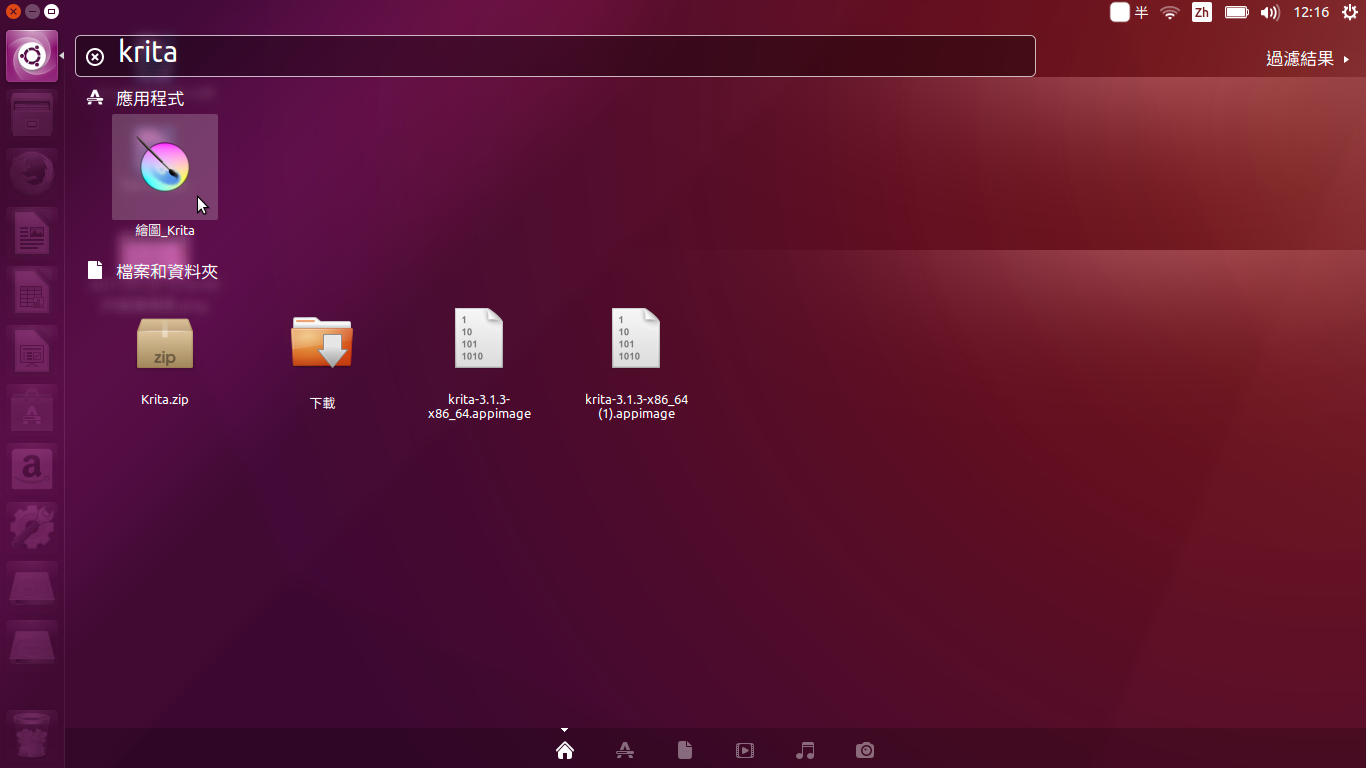The width and height of the screenshot is (1366, 768).
Task: Open the Zh input method indicator
Action: coord(1202,12)
